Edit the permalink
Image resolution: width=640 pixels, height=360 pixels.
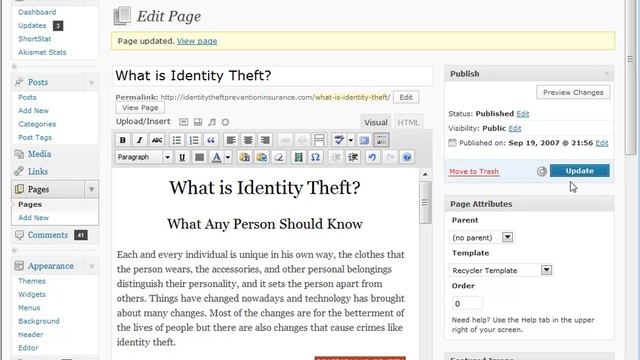[x=406, y=97]
